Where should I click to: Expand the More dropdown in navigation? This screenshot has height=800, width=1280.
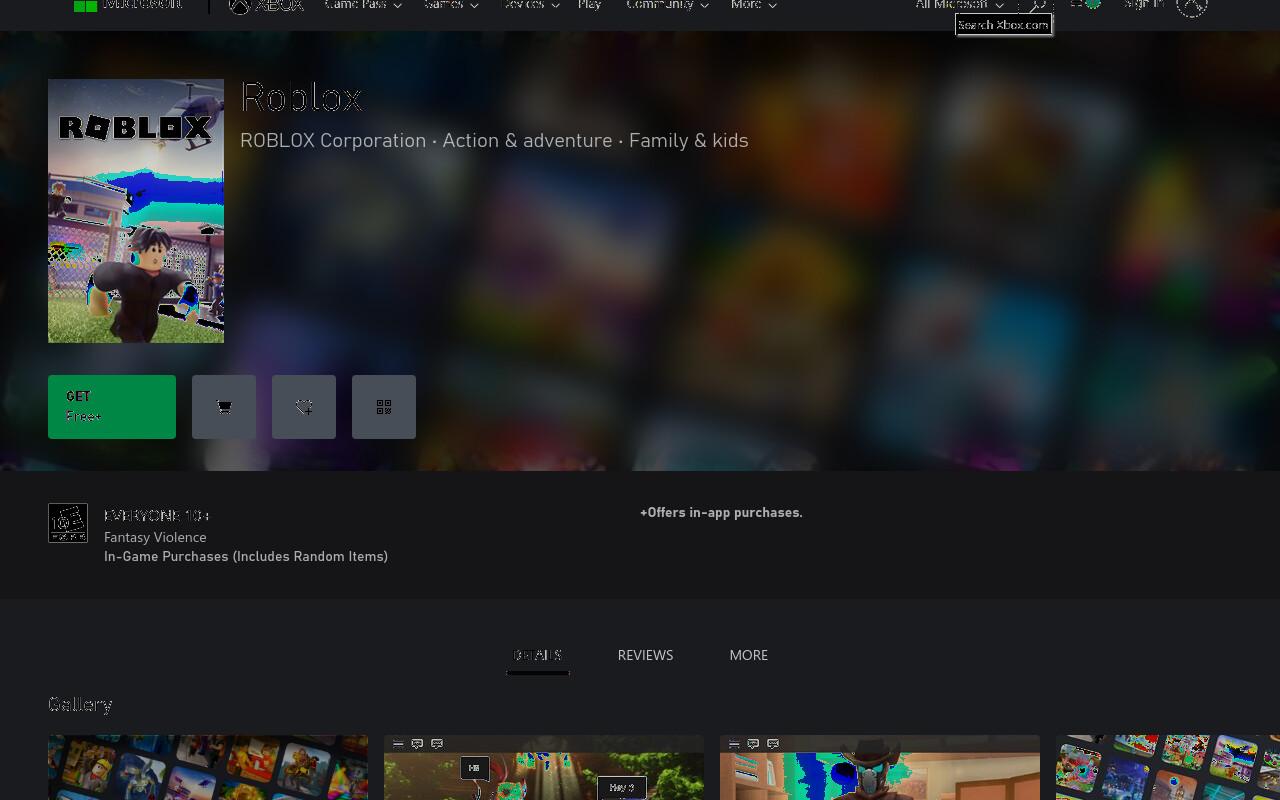(754, 5)
